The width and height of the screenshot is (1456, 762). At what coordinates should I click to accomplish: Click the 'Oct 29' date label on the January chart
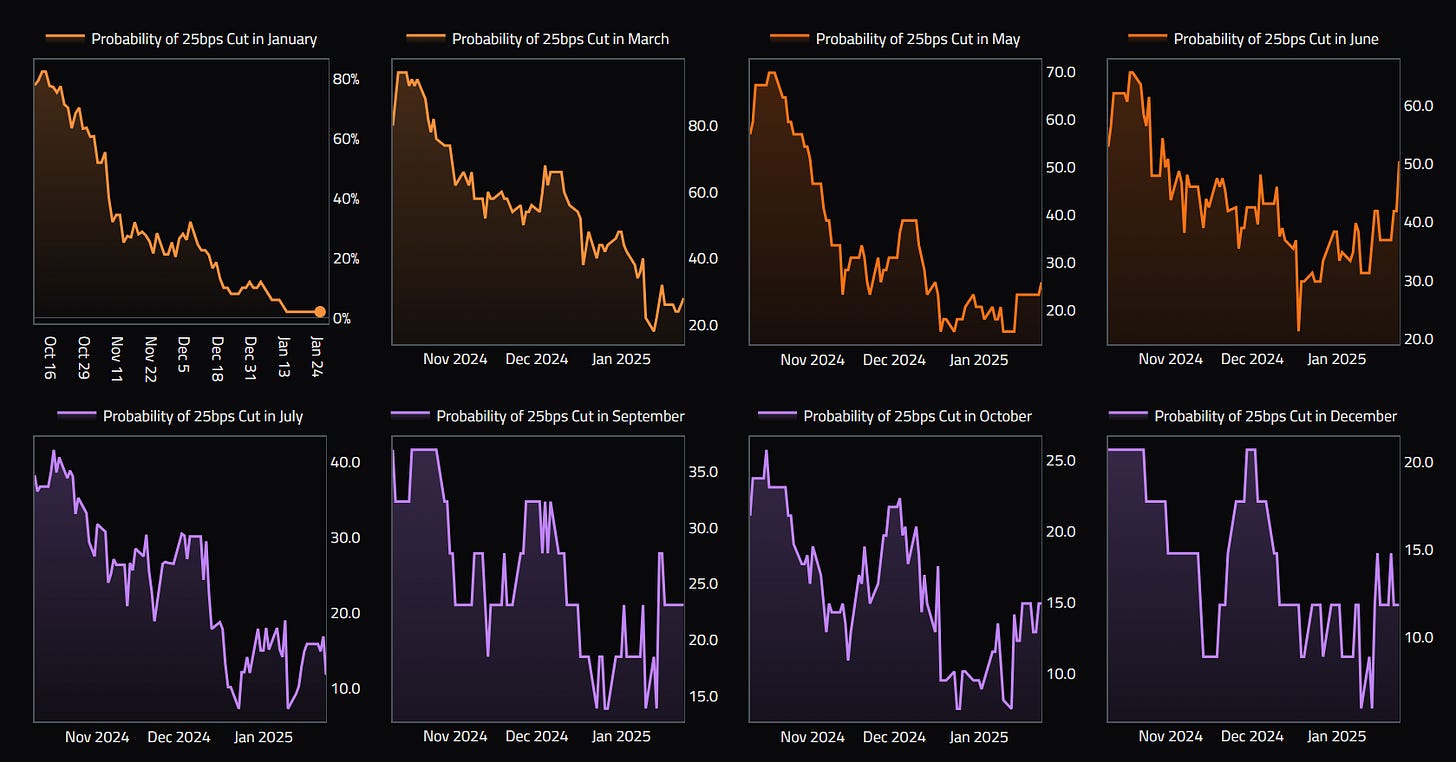point(83,358)
